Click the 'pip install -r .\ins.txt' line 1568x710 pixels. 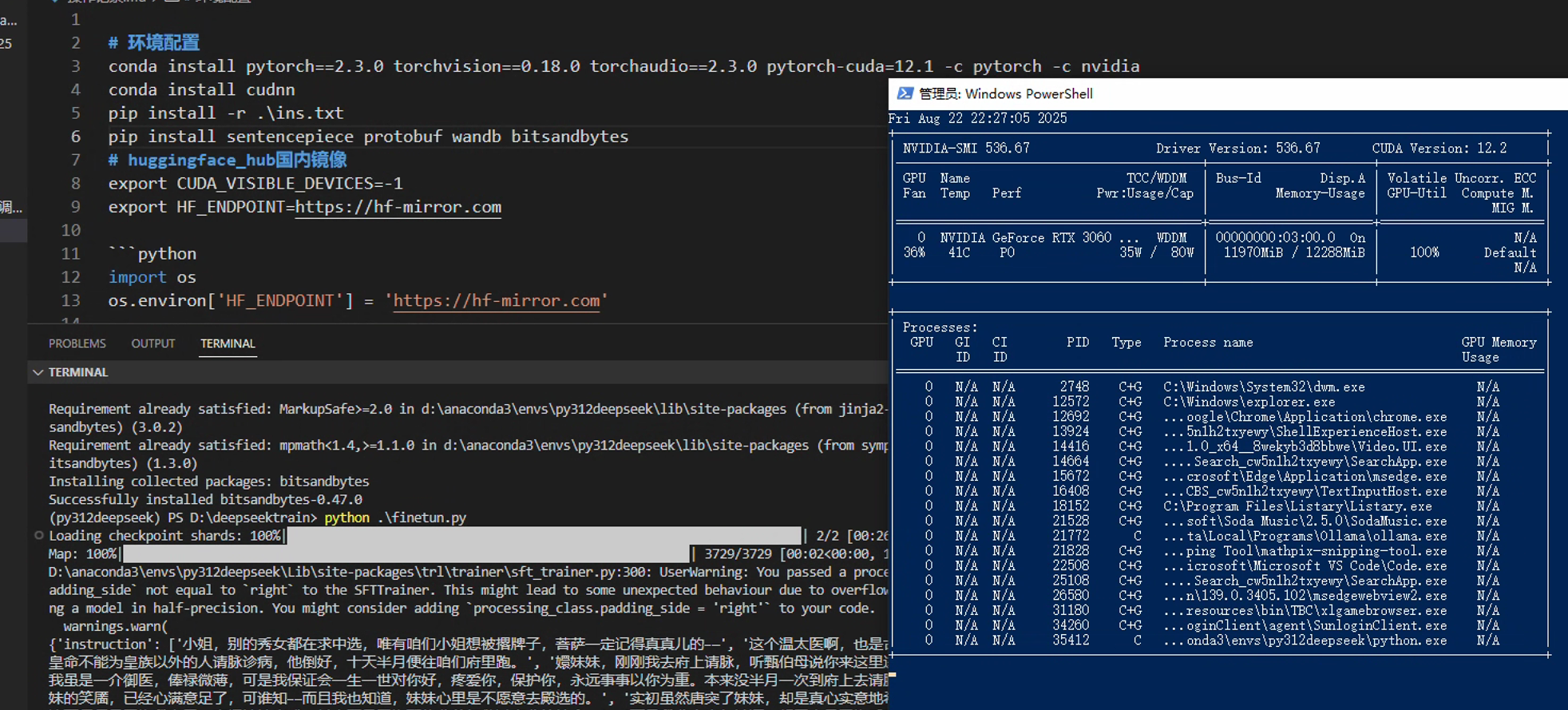tap(226, 113)
